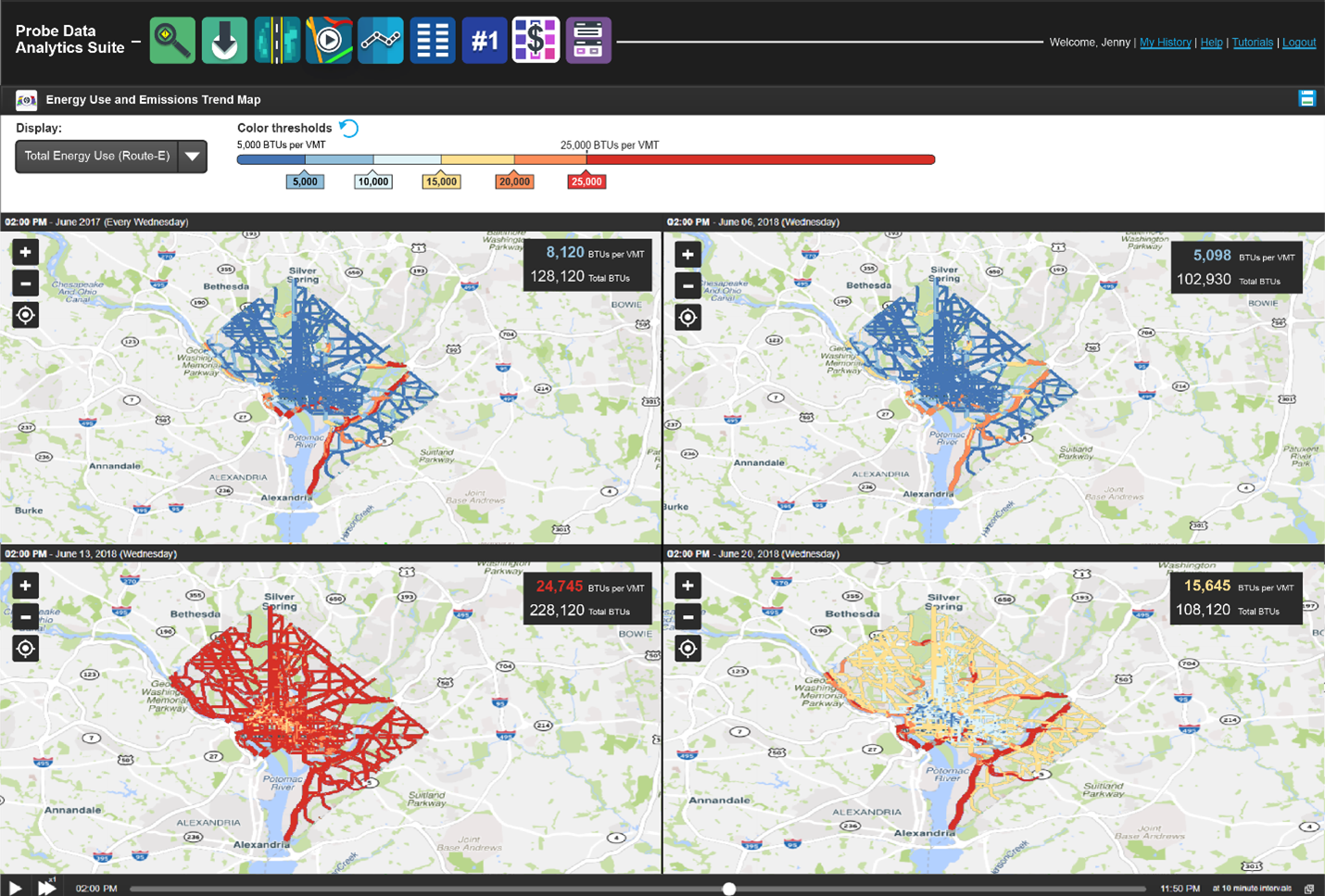Open the user delay cost tool
1325x896 pixels.
536,40
